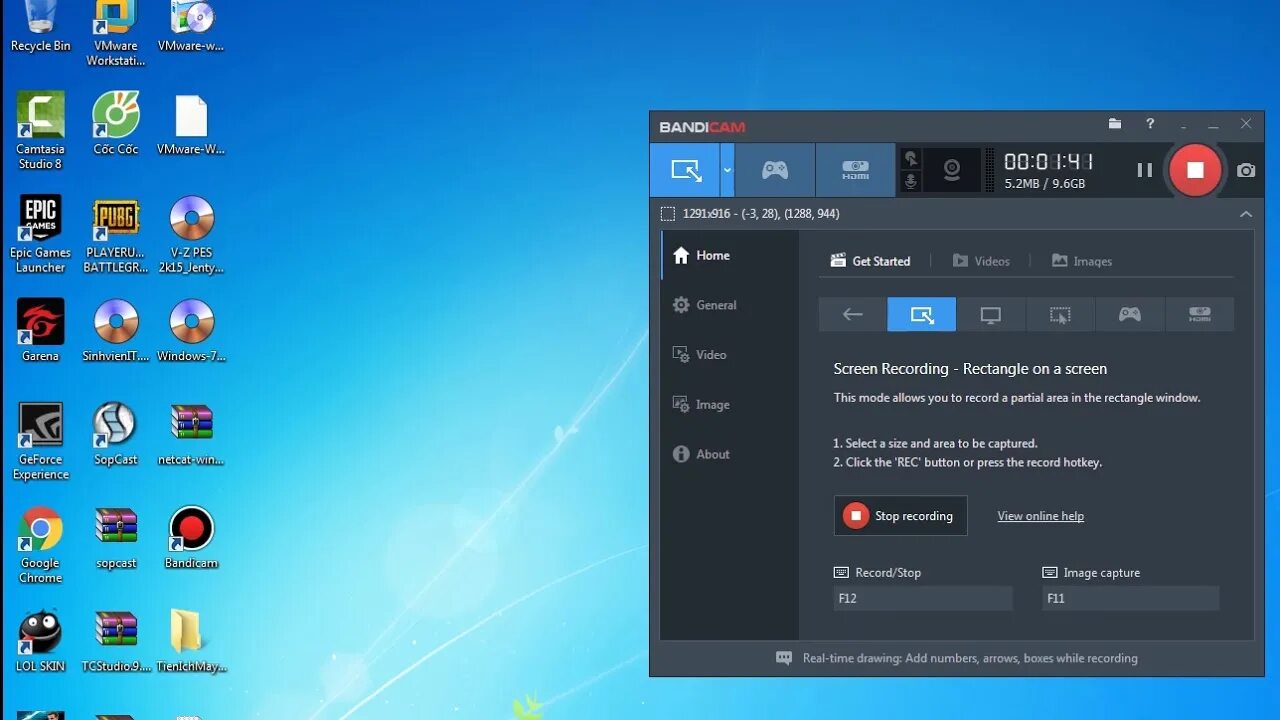
Task: Click the Stop recording button
Action: tap(901, 516)
